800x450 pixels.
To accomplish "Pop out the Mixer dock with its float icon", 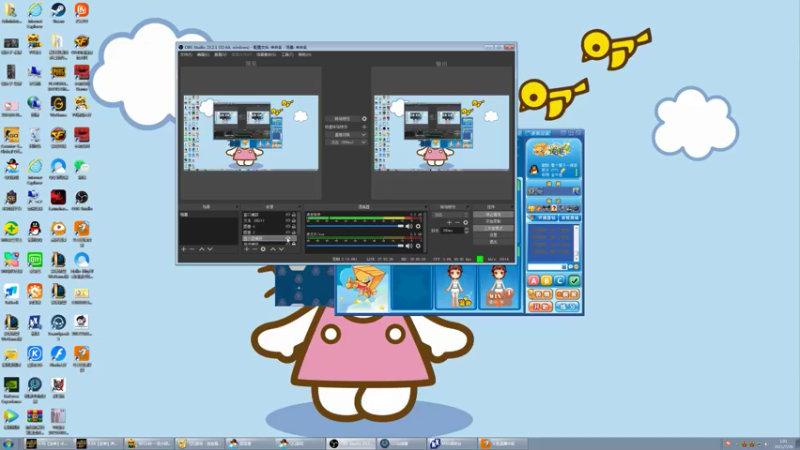I will pyautogui.click(x=427, y=207).
